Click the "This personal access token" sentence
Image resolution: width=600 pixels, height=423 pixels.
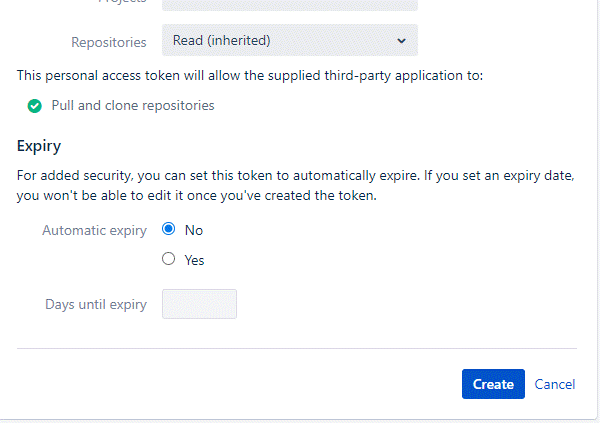250,76
